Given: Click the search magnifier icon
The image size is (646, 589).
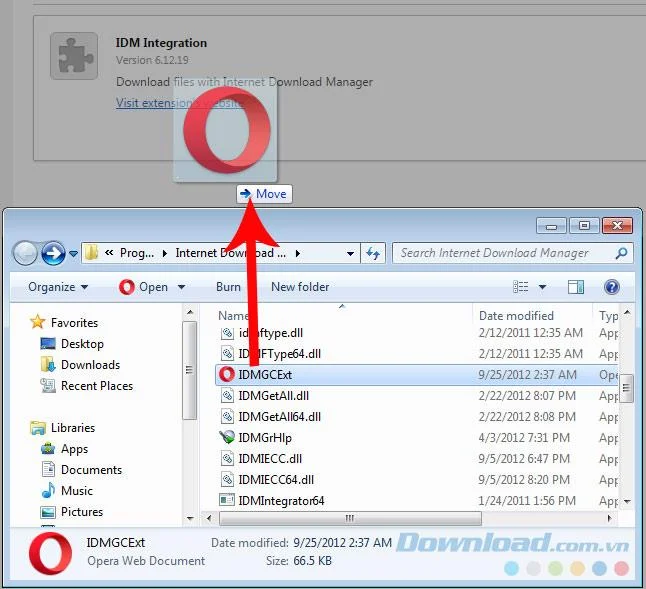Looking at the screenshot, I should (x=621, y=253).
